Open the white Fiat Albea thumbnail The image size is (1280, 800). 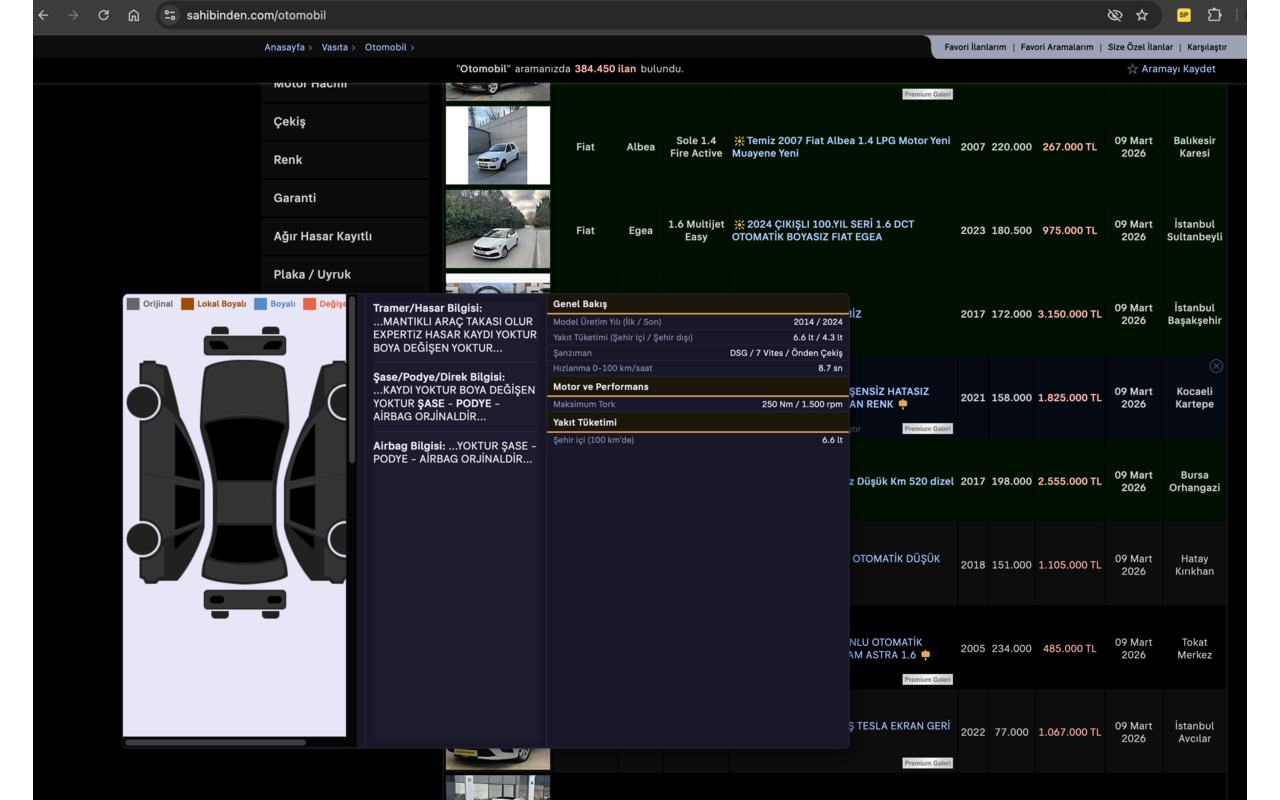(x=498, y=146)
